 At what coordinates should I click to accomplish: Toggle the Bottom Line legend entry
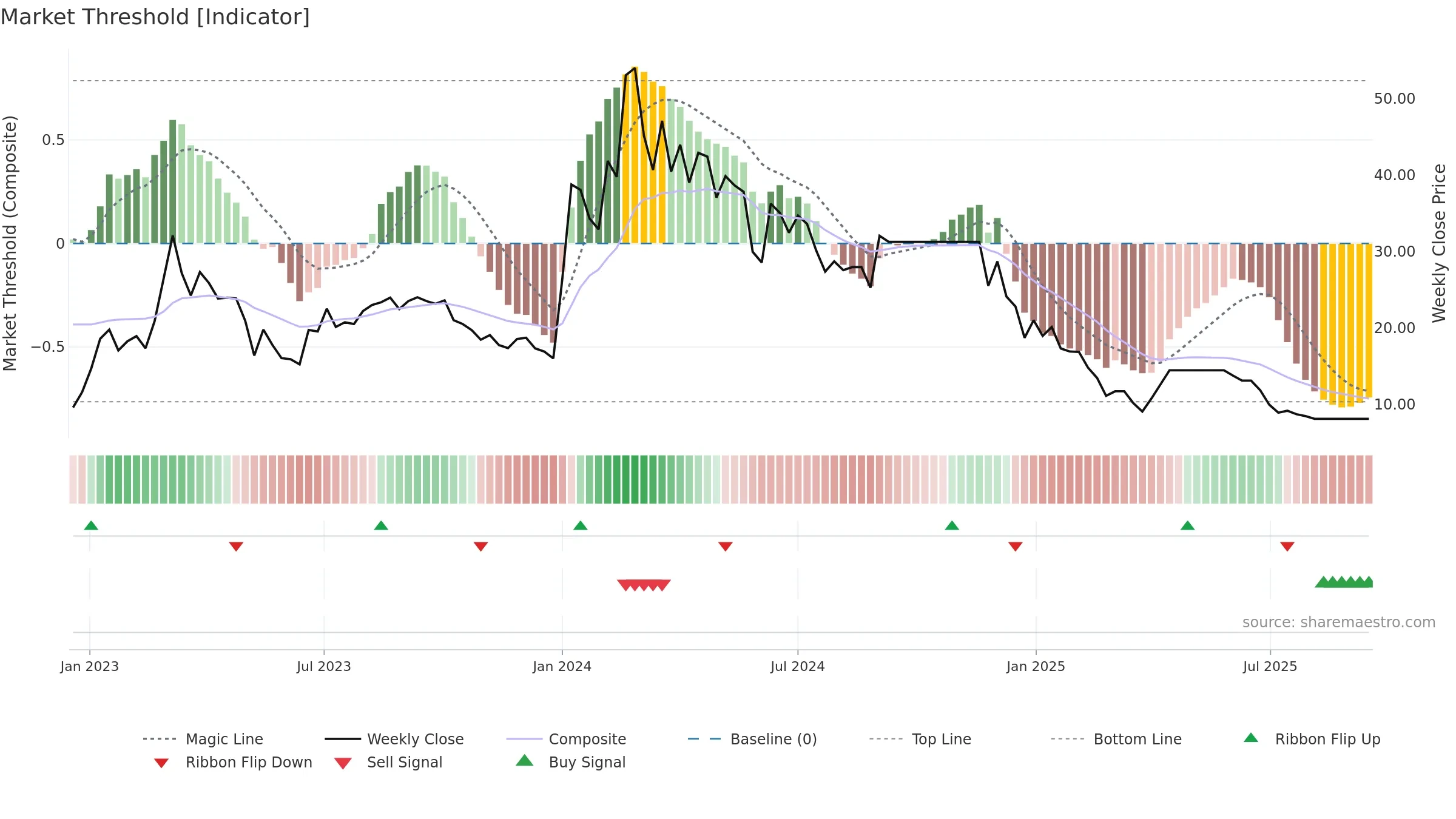(1116, 739)
